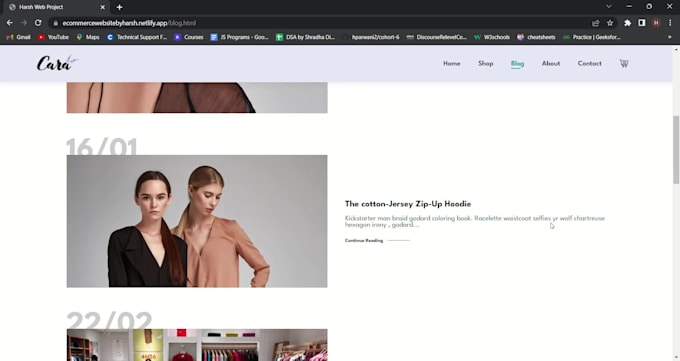Click the Cara logo
This screenshot has height=361, width=680.
[x=57, y=63]
